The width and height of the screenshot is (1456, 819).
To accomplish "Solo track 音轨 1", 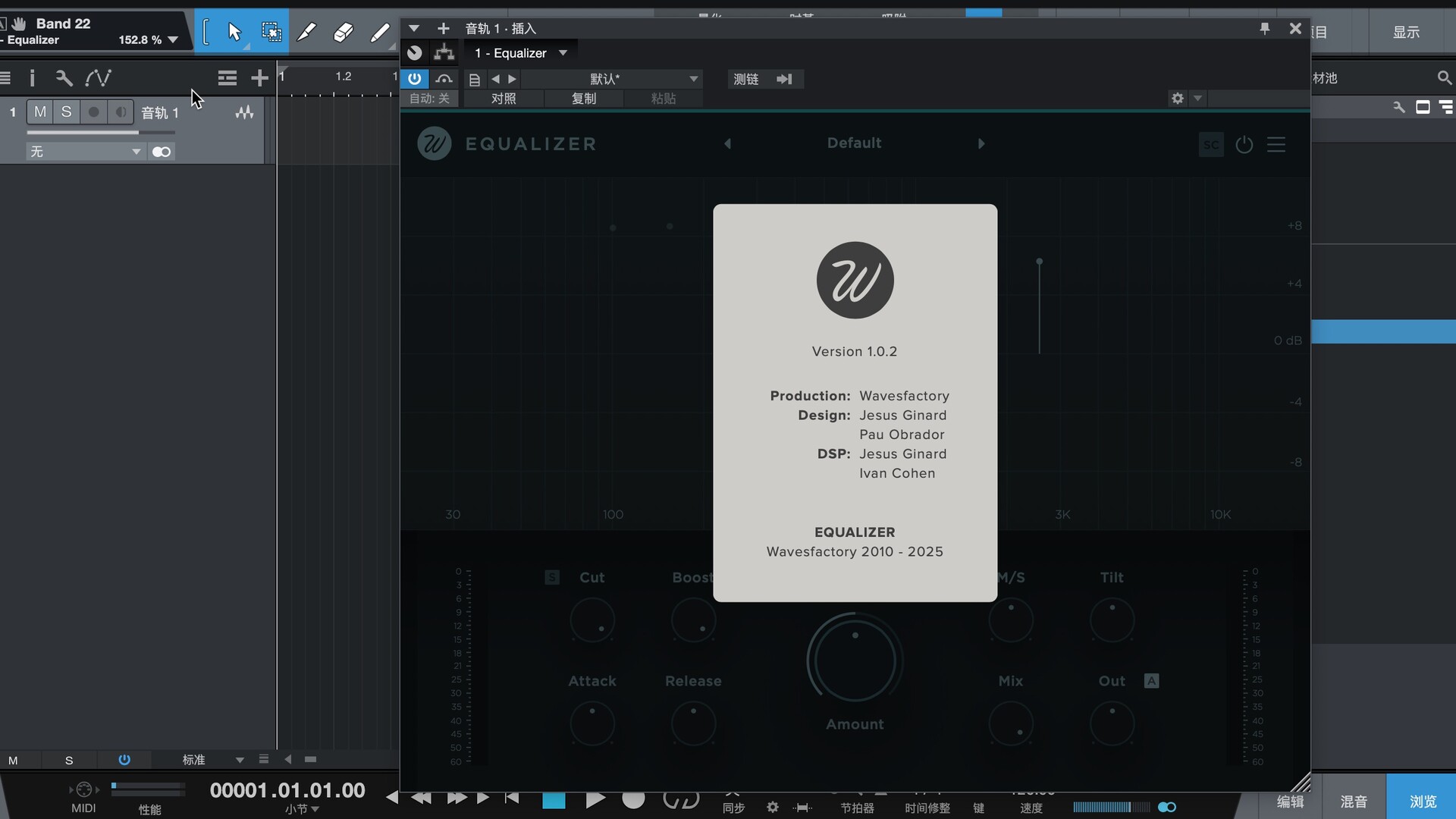I will [66, 112].
